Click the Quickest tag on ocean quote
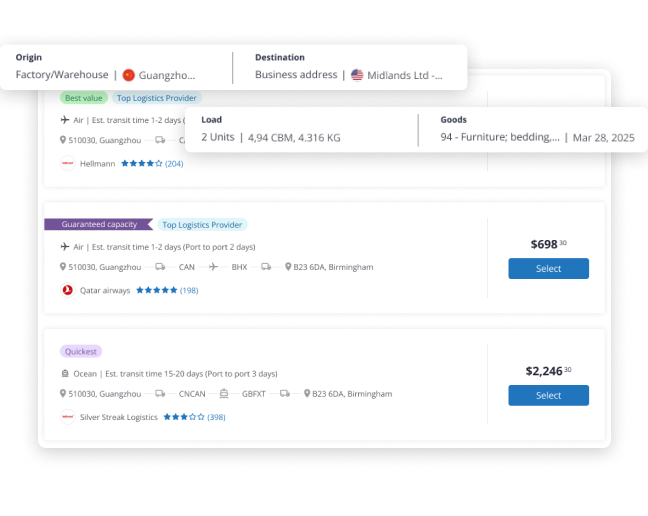 click(x=81, y=351)
